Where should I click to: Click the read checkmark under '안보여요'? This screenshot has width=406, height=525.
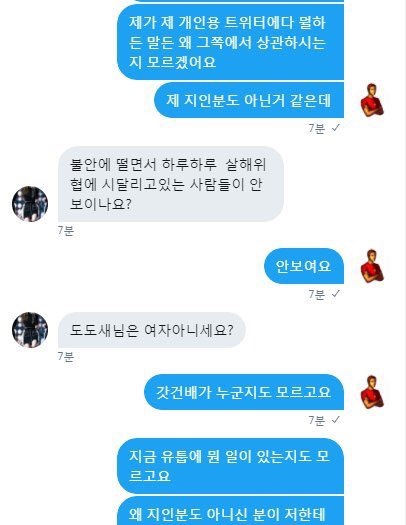(x=335, y=294)
